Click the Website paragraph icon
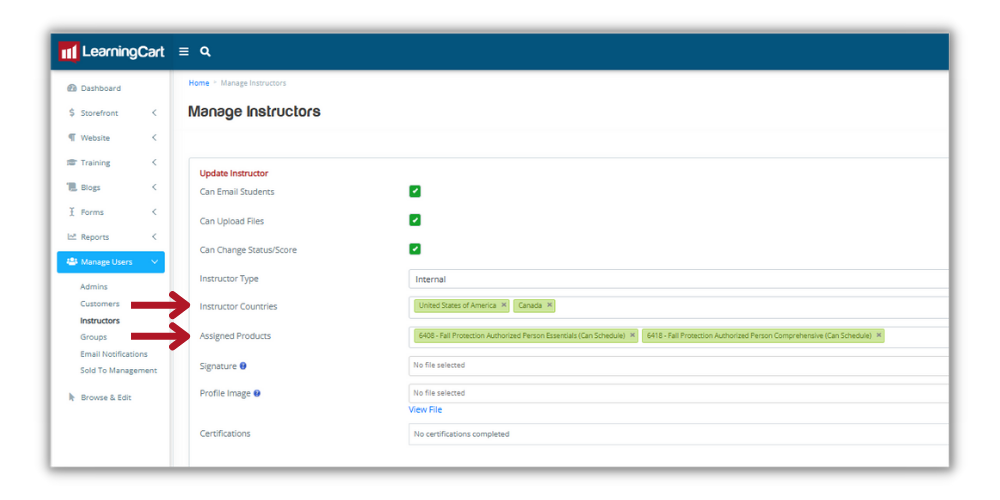Image resolution: width=1000 pixels, height=500 pixels. pyautogui.click(x=71, y=138)
